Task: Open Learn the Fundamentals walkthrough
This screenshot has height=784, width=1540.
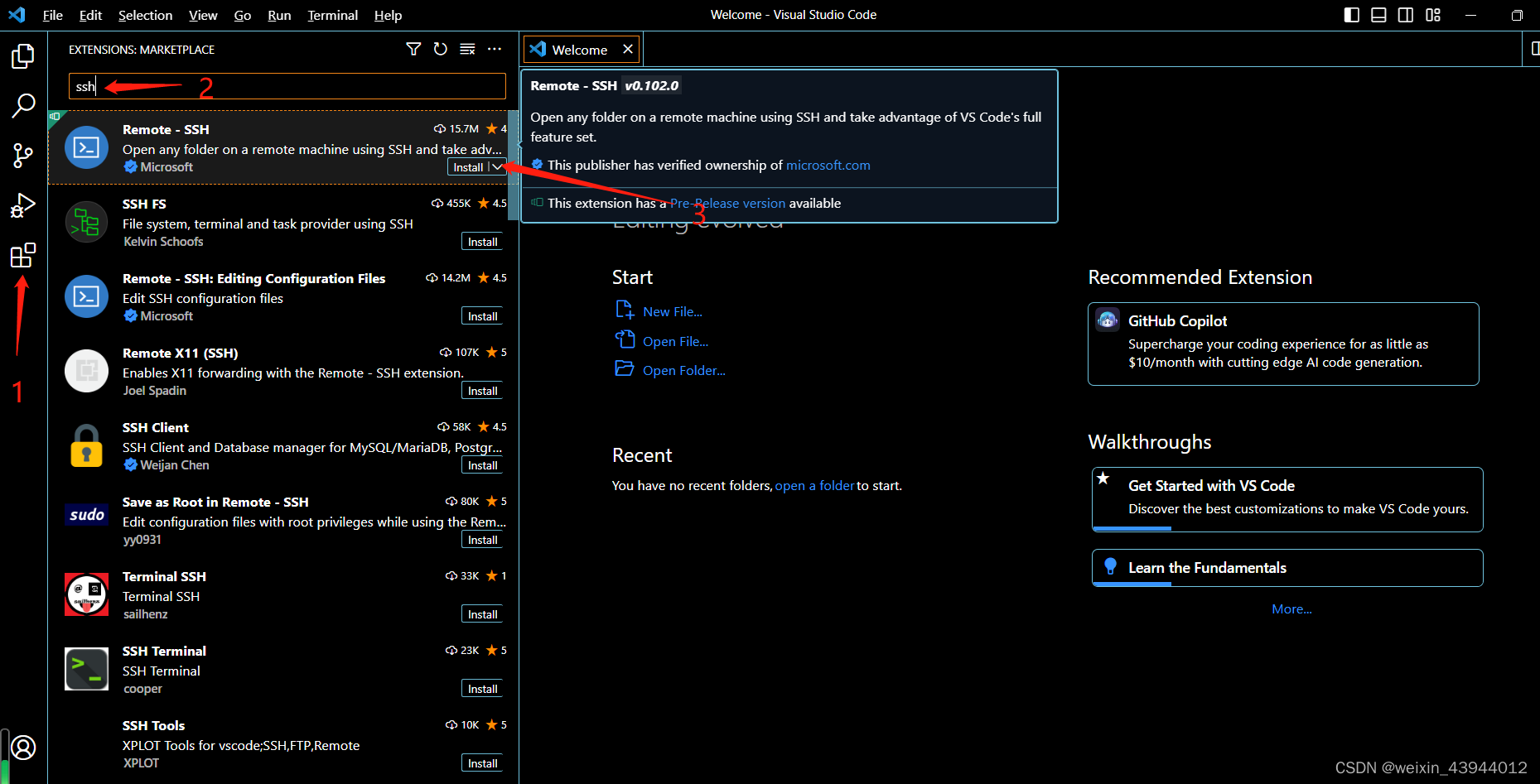Action: [1287, 568]
